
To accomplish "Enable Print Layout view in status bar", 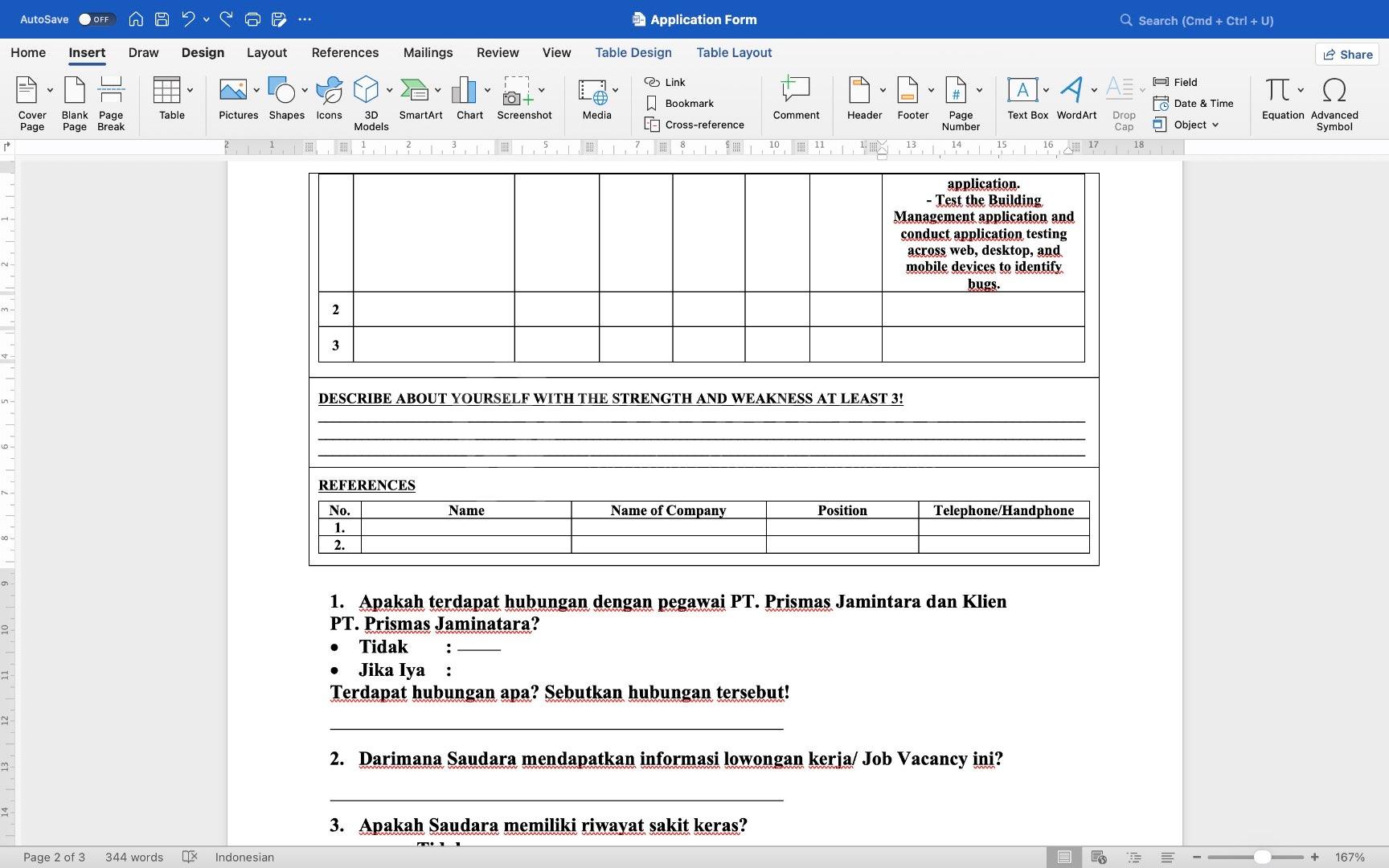I will click(1063, 858).
